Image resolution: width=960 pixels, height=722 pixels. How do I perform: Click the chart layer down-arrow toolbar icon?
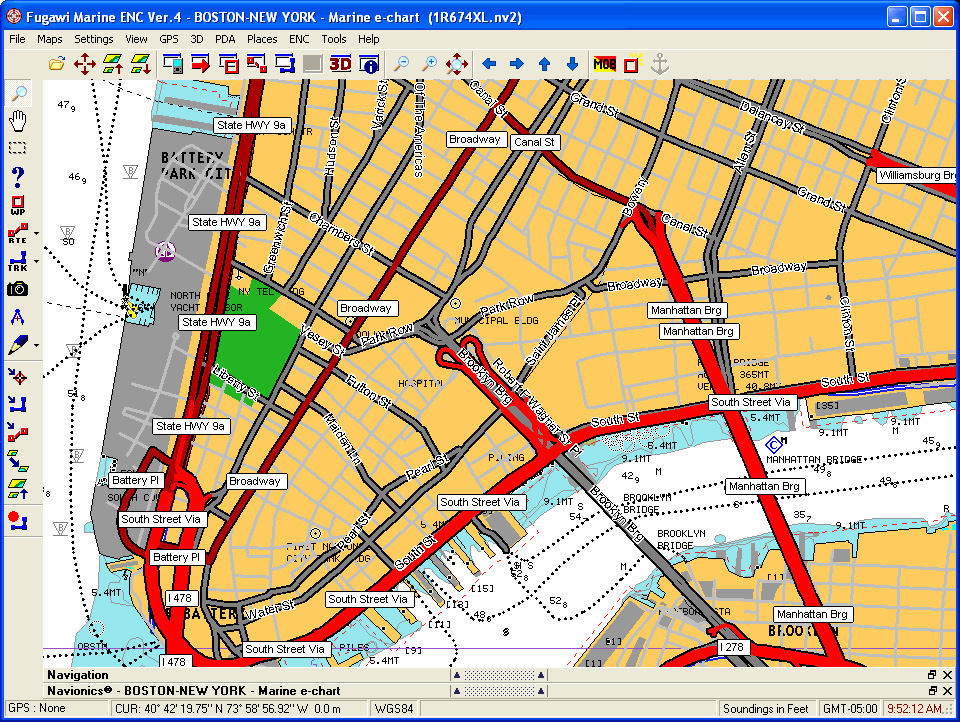(141, 64)
